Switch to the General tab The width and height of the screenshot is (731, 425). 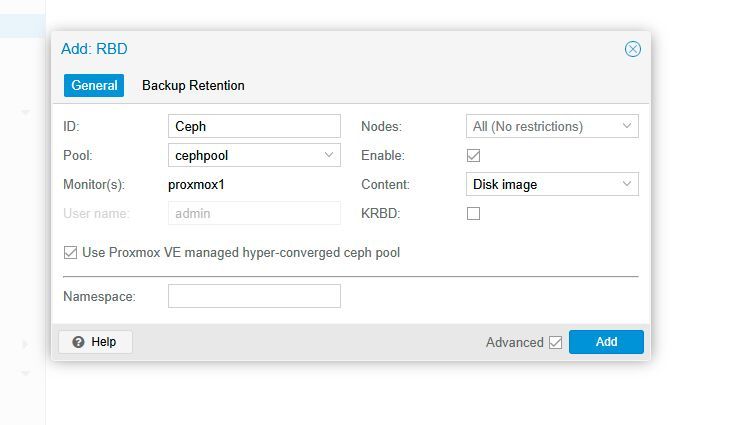94,85
